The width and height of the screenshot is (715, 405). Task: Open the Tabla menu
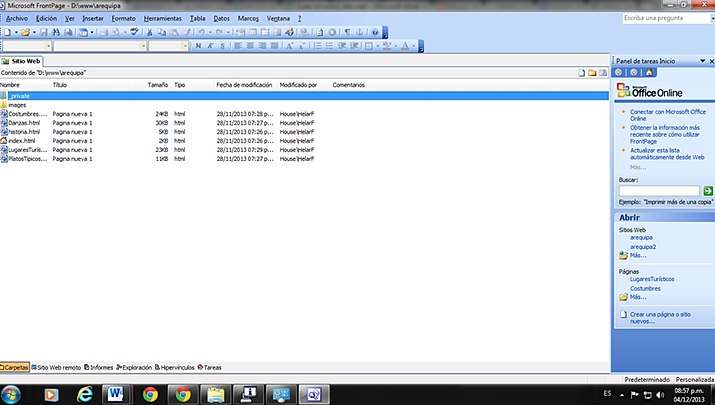(x=197, y=19)
